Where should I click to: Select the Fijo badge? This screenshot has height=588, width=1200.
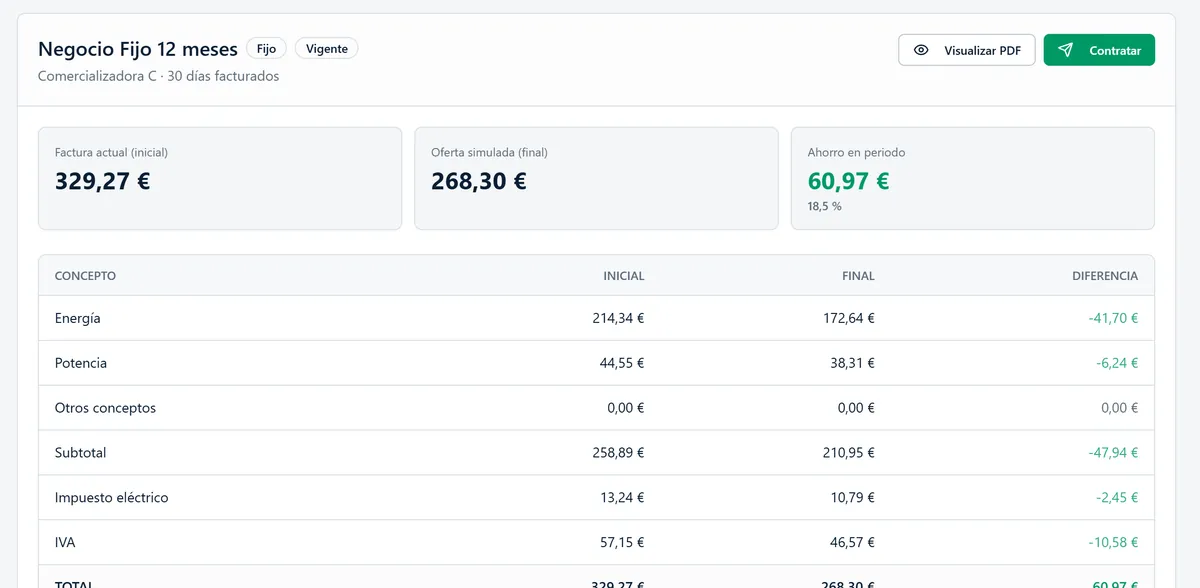pos(266,48)
